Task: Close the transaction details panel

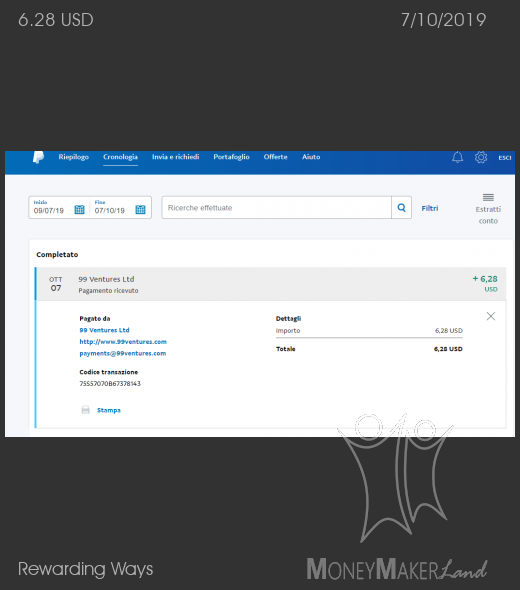Action: (x=491, y=316)
